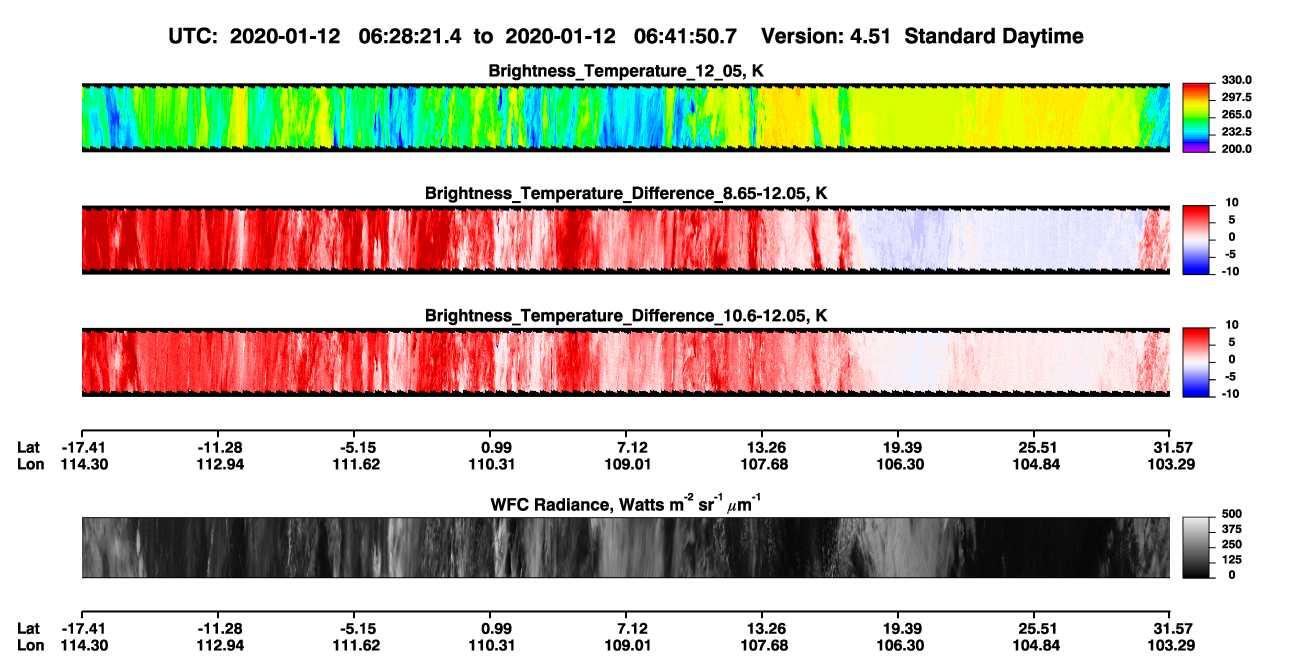Click the Brightness_Temperature_12_05 rainbow image strip

(x=625, y=116)
